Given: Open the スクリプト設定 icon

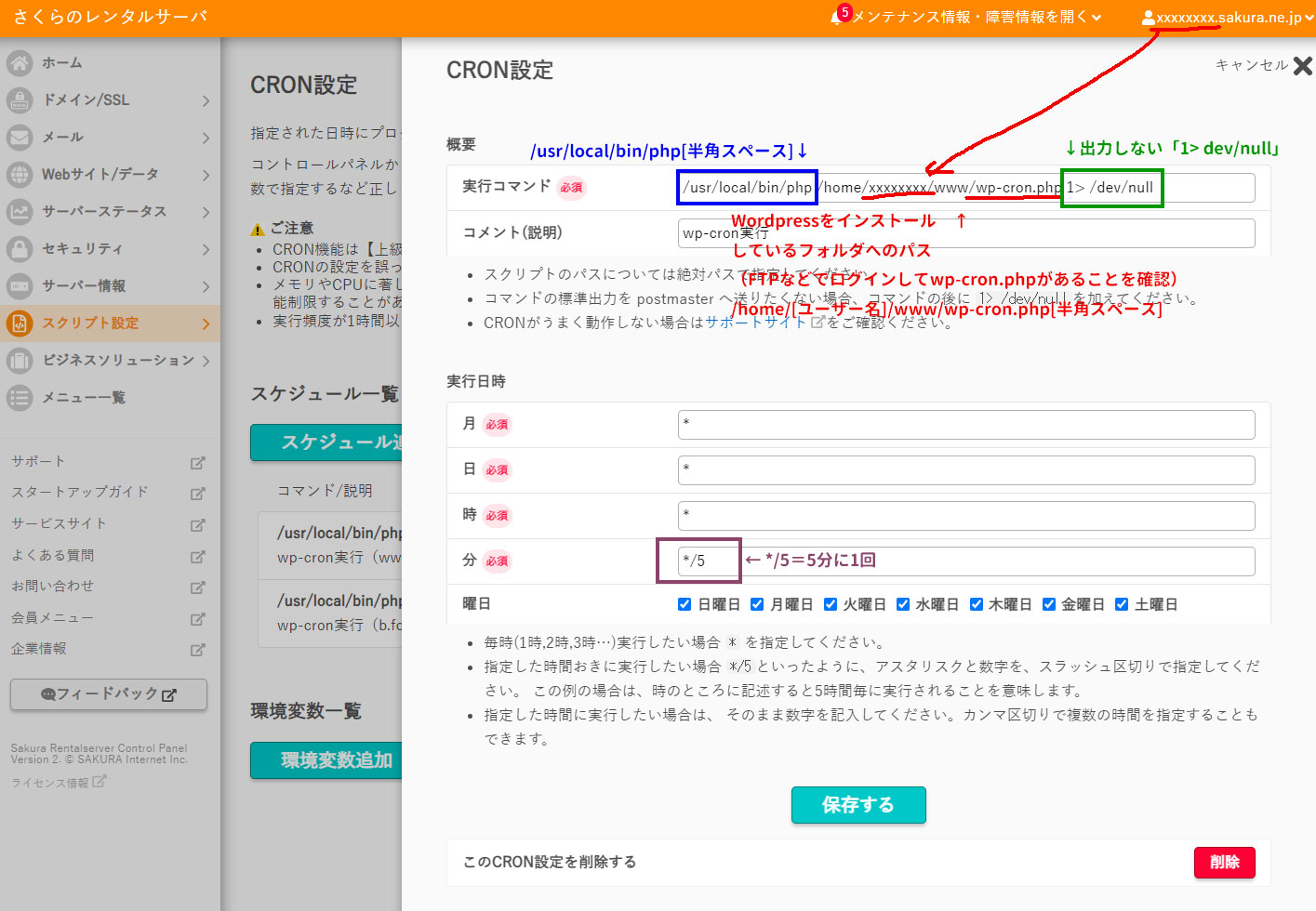Looking at the screenshot, I should pyautogui.click(x=21, y=323).
